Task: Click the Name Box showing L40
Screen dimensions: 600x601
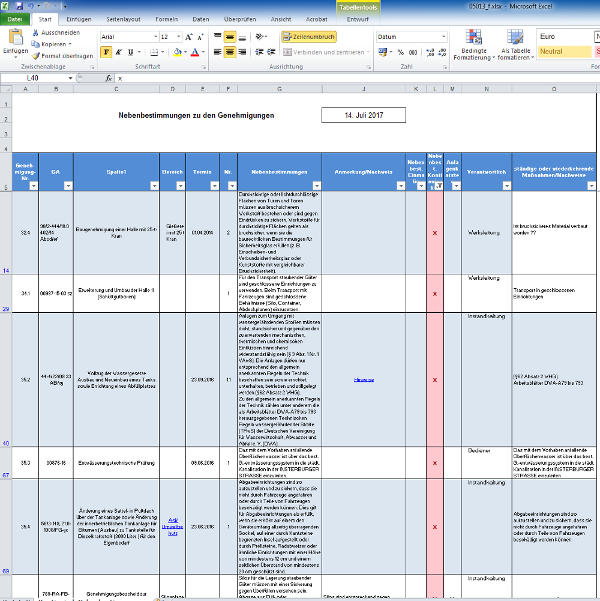Action: click(x=40, y=77)
